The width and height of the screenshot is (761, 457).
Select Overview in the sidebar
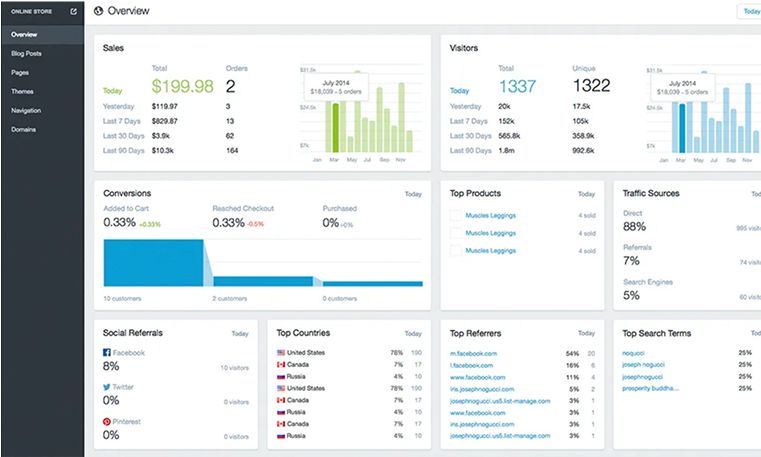(x=42, y=34)
